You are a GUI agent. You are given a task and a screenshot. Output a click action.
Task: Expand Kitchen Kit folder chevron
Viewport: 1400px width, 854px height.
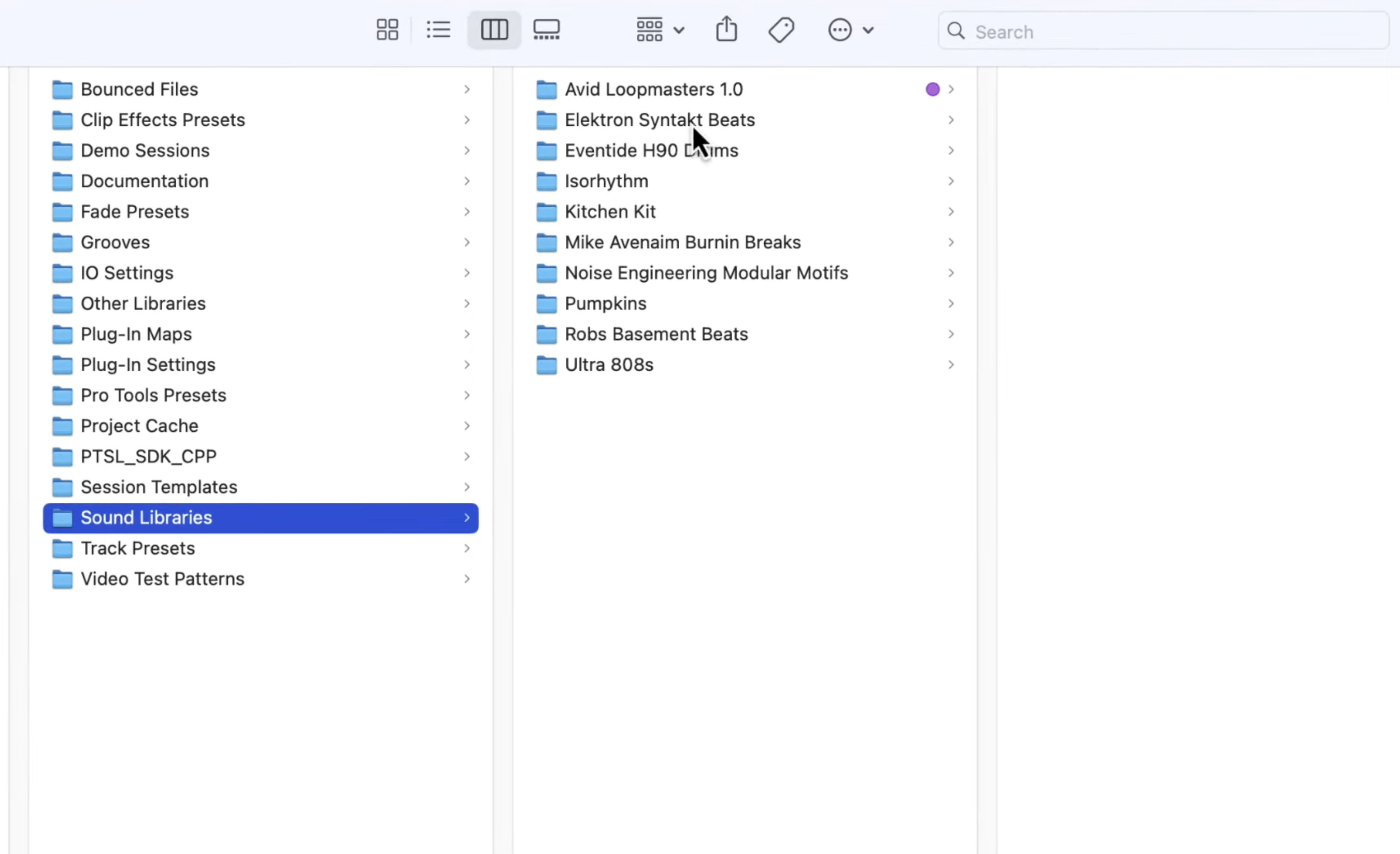951,212
